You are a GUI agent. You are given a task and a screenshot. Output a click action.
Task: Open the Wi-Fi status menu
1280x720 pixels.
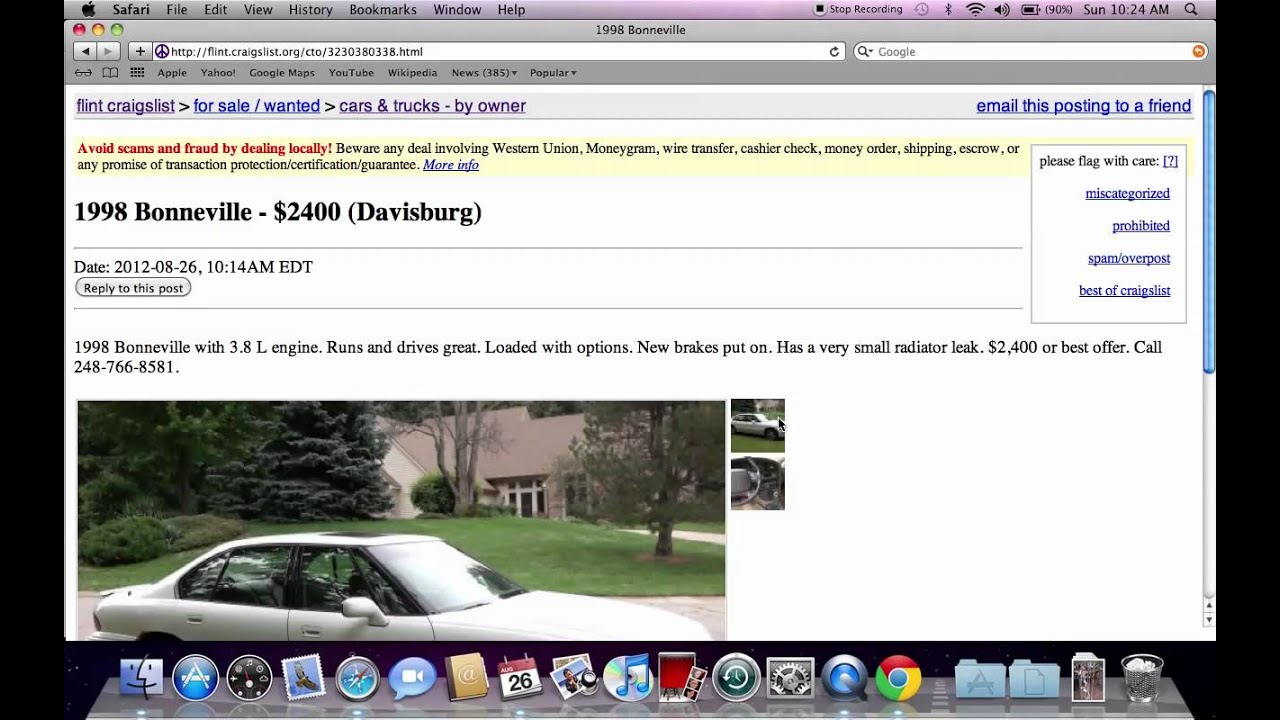point(975,9)
